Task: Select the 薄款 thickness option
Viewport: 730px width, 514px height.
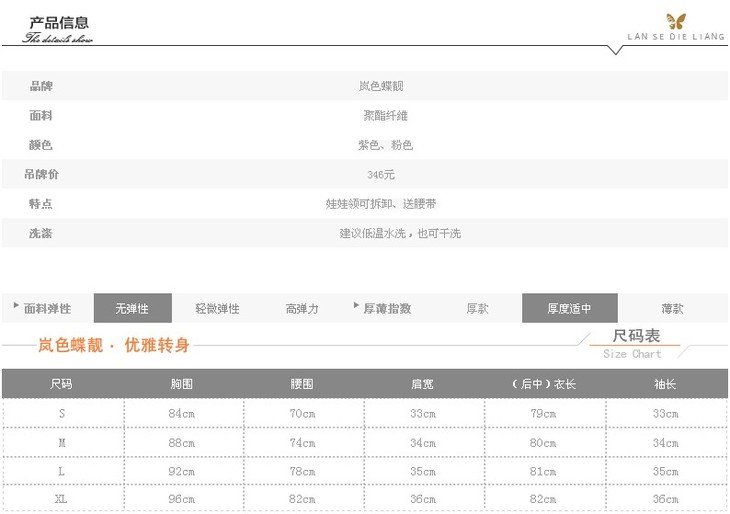Action: (672, 308)
